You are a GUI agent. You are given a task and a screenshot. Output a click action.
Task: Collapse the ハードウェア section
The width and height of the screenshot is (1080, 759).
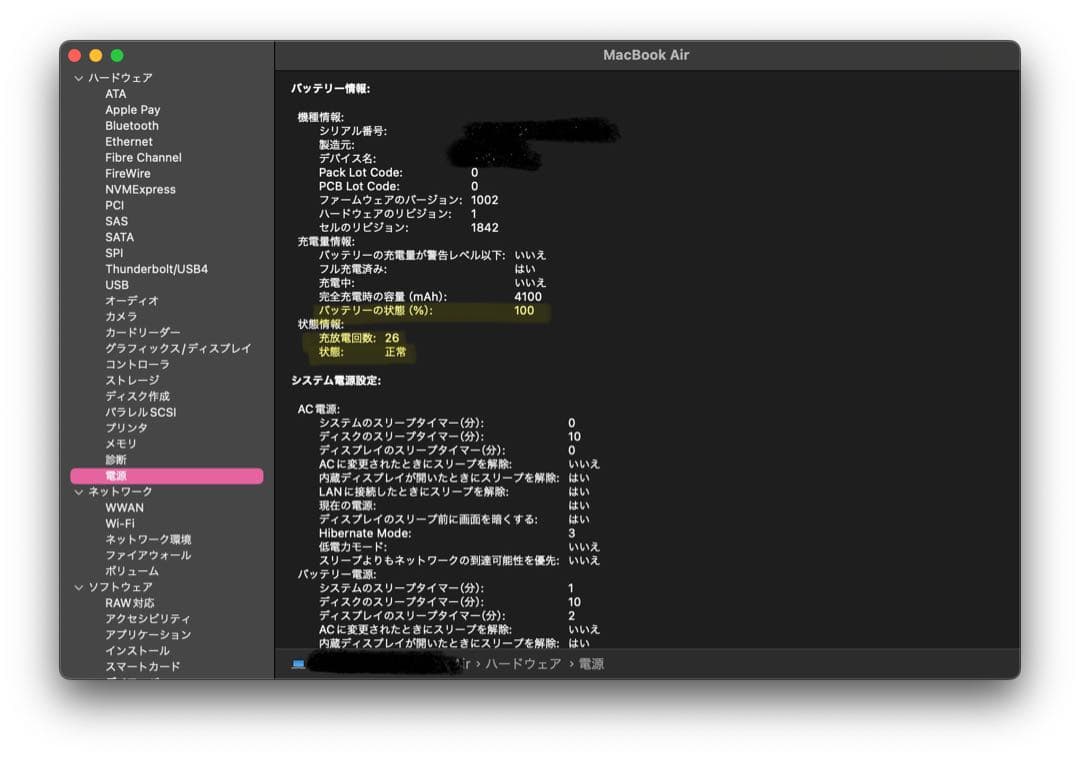click(77, 77)
